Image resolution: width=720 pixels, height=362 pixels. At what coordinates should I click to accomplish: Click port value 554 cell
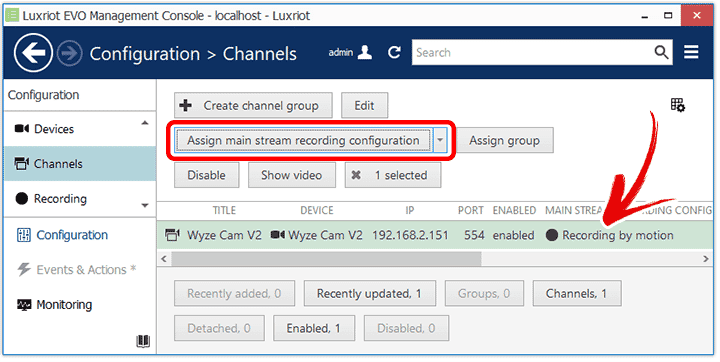point(474,235)
